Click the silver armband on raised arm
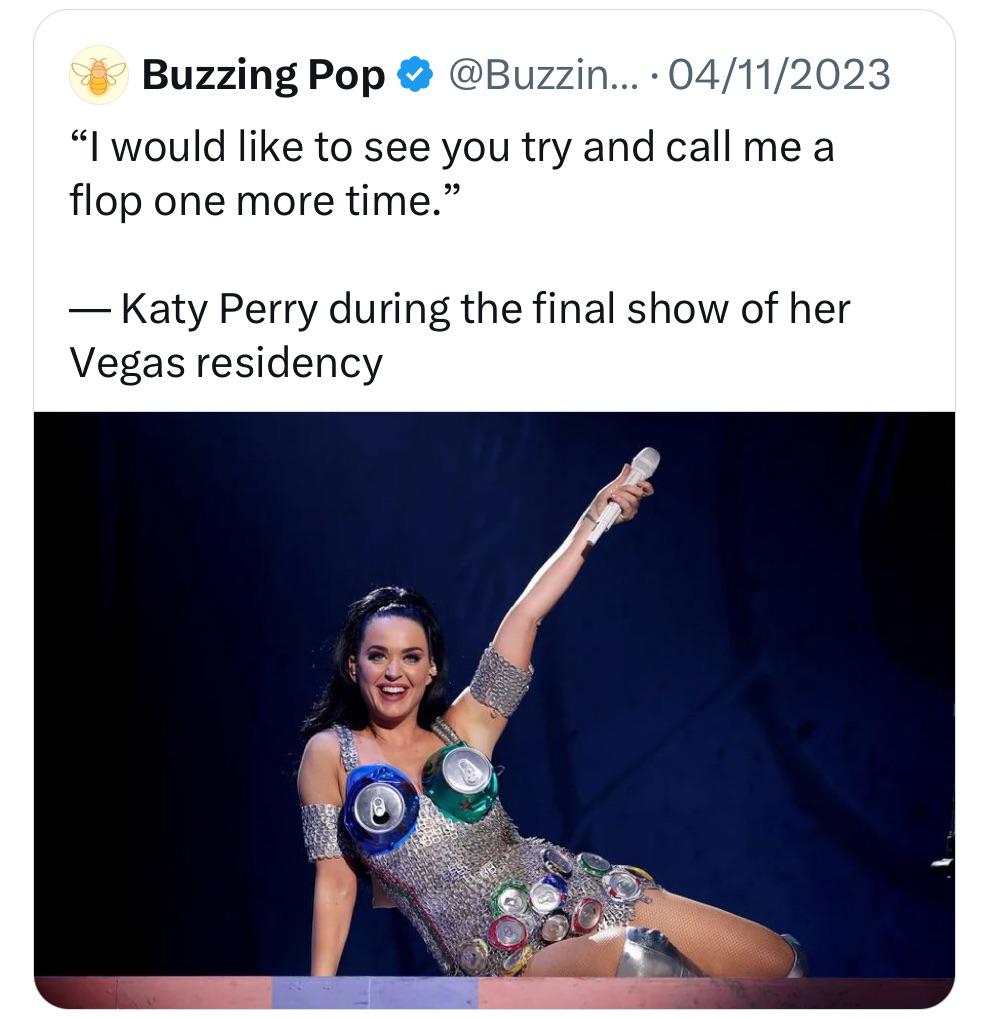The width and height of the screenshot is (983, 1019). click(x=500, y=680)
